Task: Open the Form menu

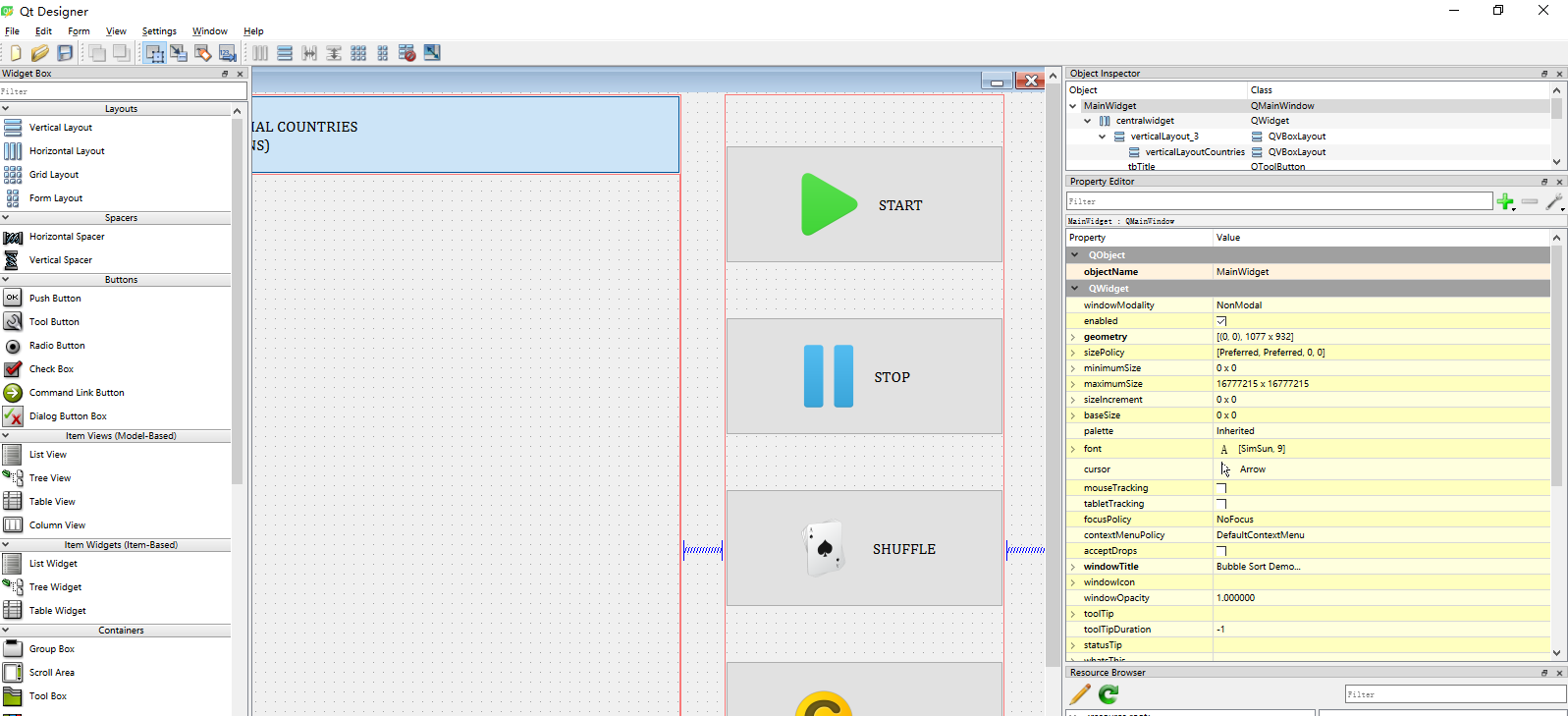Action: coord(79,31)
